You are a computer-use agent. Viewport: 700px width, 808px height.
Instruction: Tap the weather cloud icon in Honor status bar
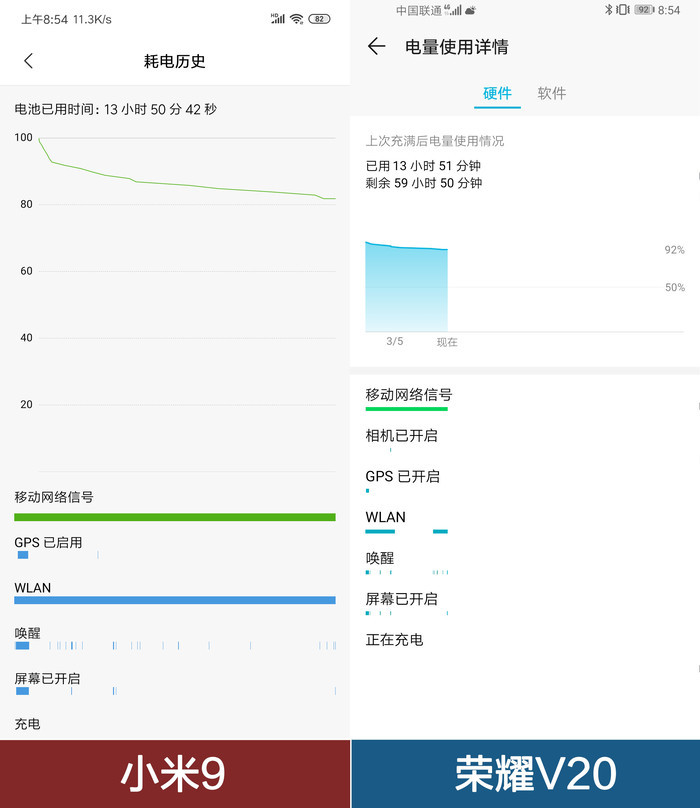(470, 10)
